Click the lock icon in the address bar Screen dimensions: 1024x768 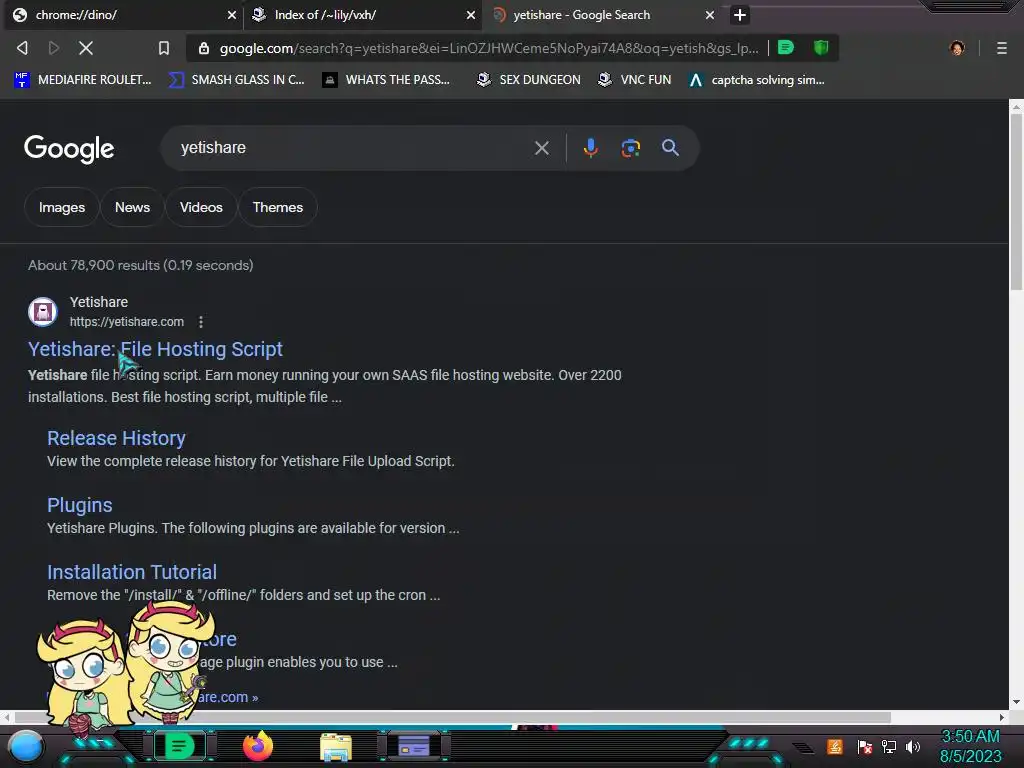click(204, 48)
